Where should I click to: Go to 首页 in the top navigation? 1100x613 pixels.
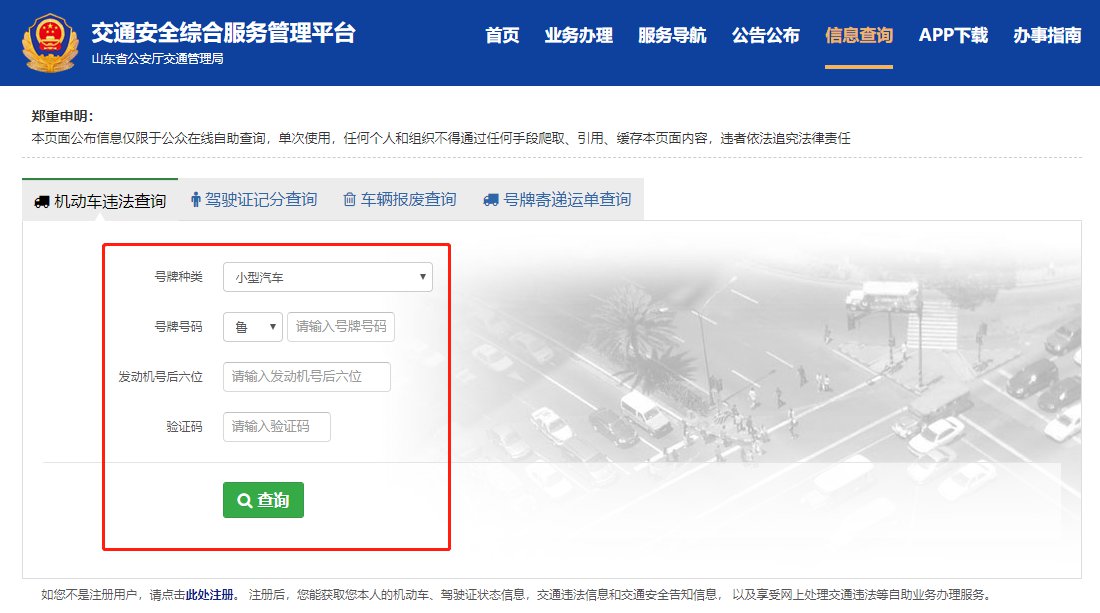click(x=502, y=35)
